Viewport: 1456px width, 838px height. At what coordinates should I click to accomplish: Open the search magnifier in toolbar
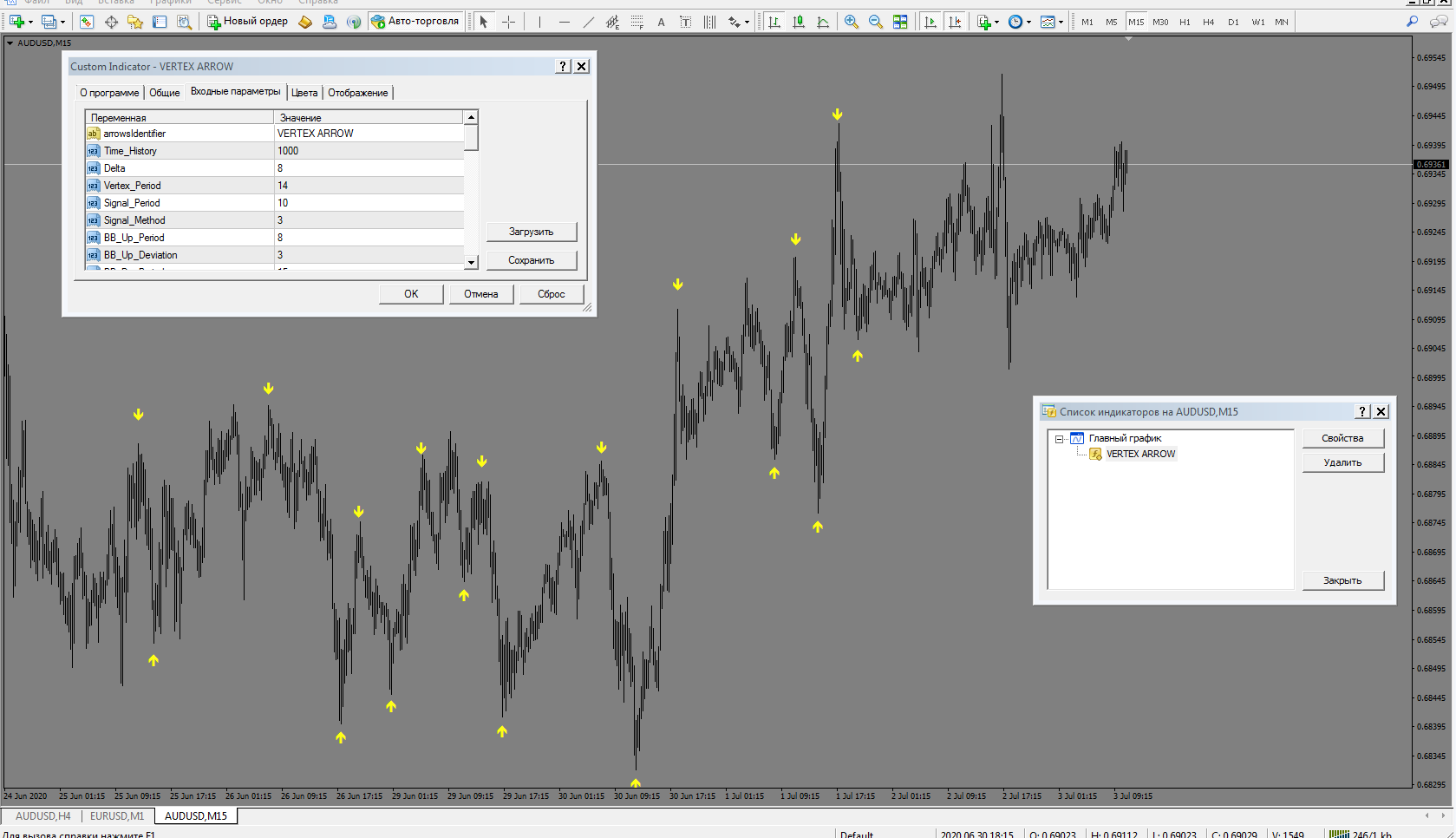pyautogui.click(x=1413, y=22)
